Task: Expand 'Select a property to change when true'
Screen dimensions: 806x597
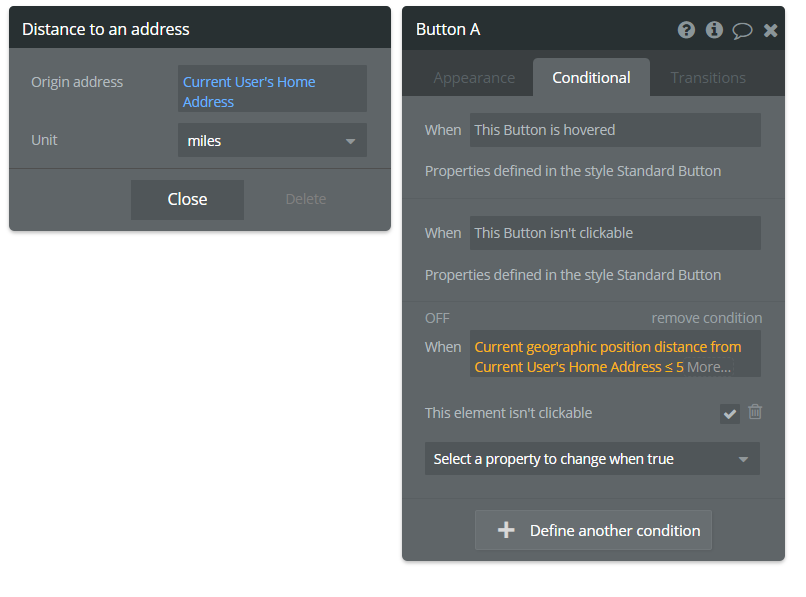Action: (x=592, y=459)
